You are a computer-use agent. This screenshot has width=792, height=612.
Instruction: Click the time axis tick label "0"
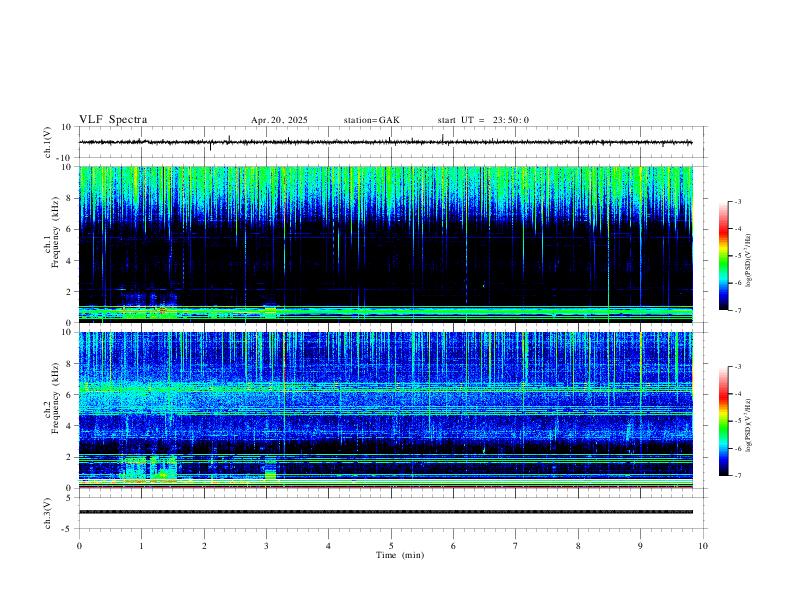tap(79, 546)
